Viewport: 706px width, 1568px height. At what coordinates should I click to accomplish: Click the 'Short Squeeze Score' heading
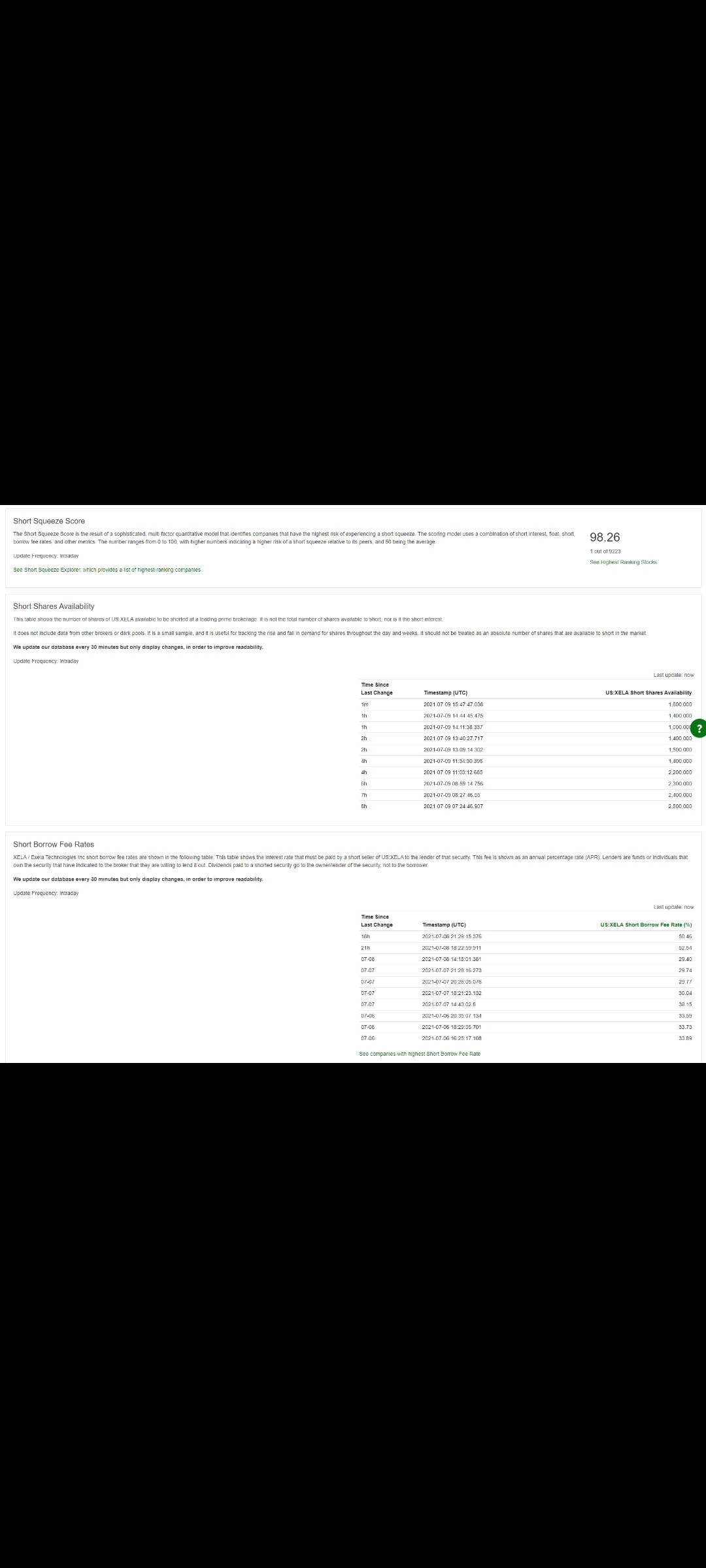click(49, 521)
